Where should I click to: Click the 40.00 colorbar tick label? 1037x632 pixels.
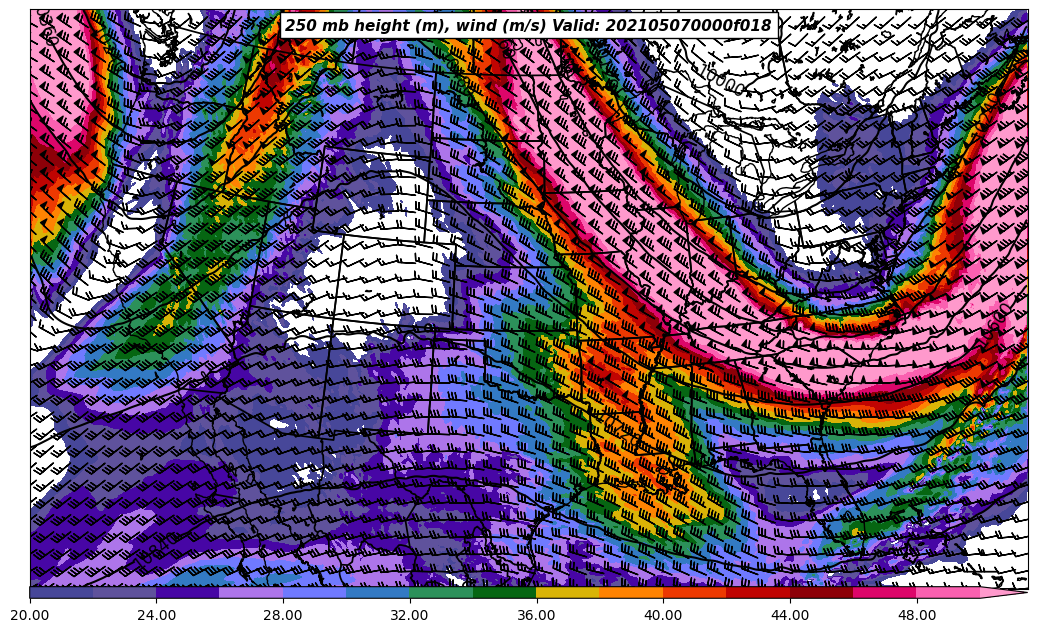(663, 616)
